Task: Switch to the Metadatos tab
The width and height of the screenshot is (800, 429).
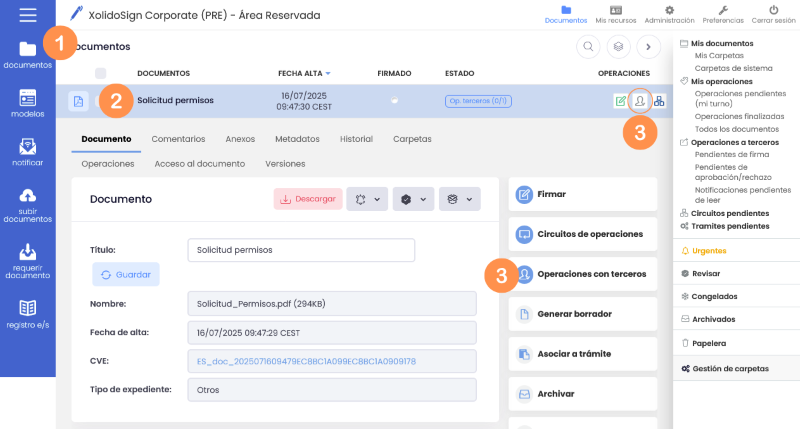Action: pyautogui.click(x=297, y=139)
